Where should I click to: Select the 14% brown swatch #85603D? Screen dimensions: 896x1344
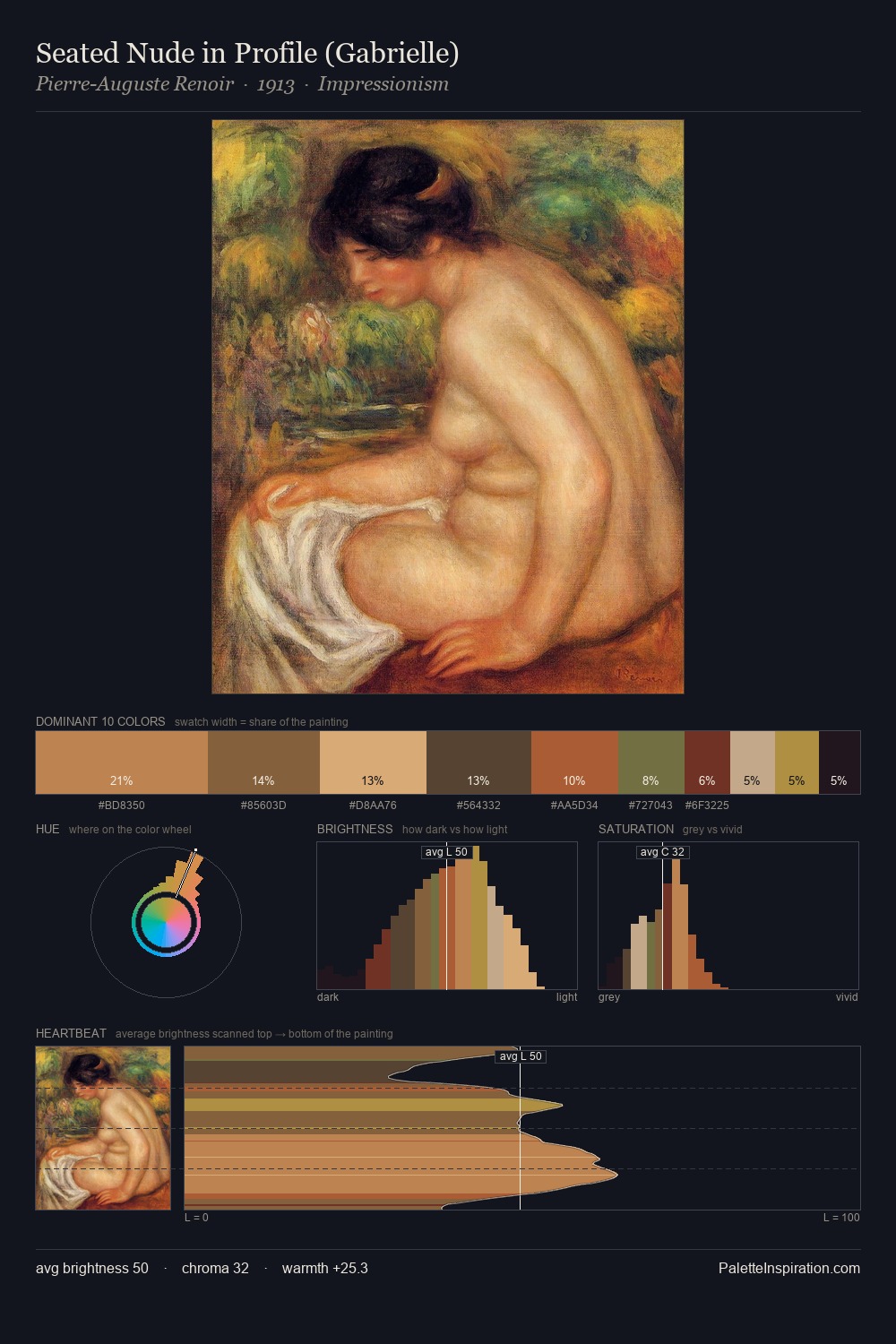coord(263,762)
